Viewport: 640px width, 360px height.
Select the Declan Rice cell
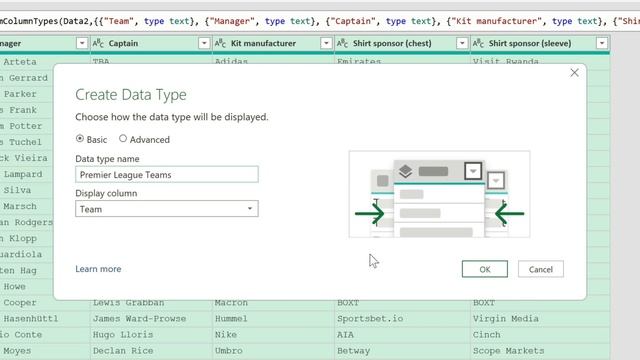[151, 351]
